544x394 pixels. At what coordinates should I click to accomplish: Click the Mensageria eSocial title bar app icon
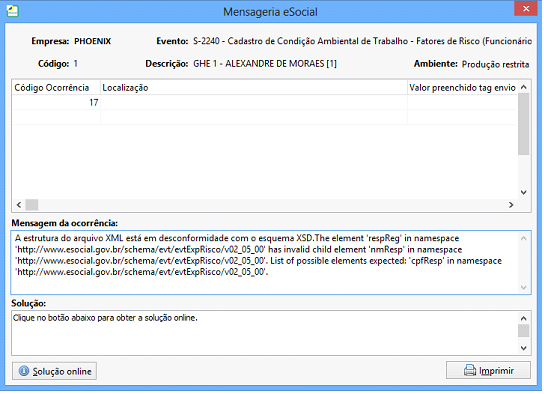[x=13, y=11]
